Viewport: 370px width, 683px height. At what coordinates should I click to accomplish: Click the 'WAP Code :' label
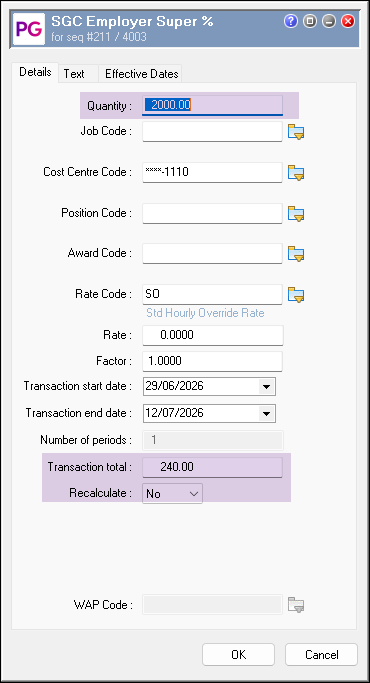(x=103, y=605)
